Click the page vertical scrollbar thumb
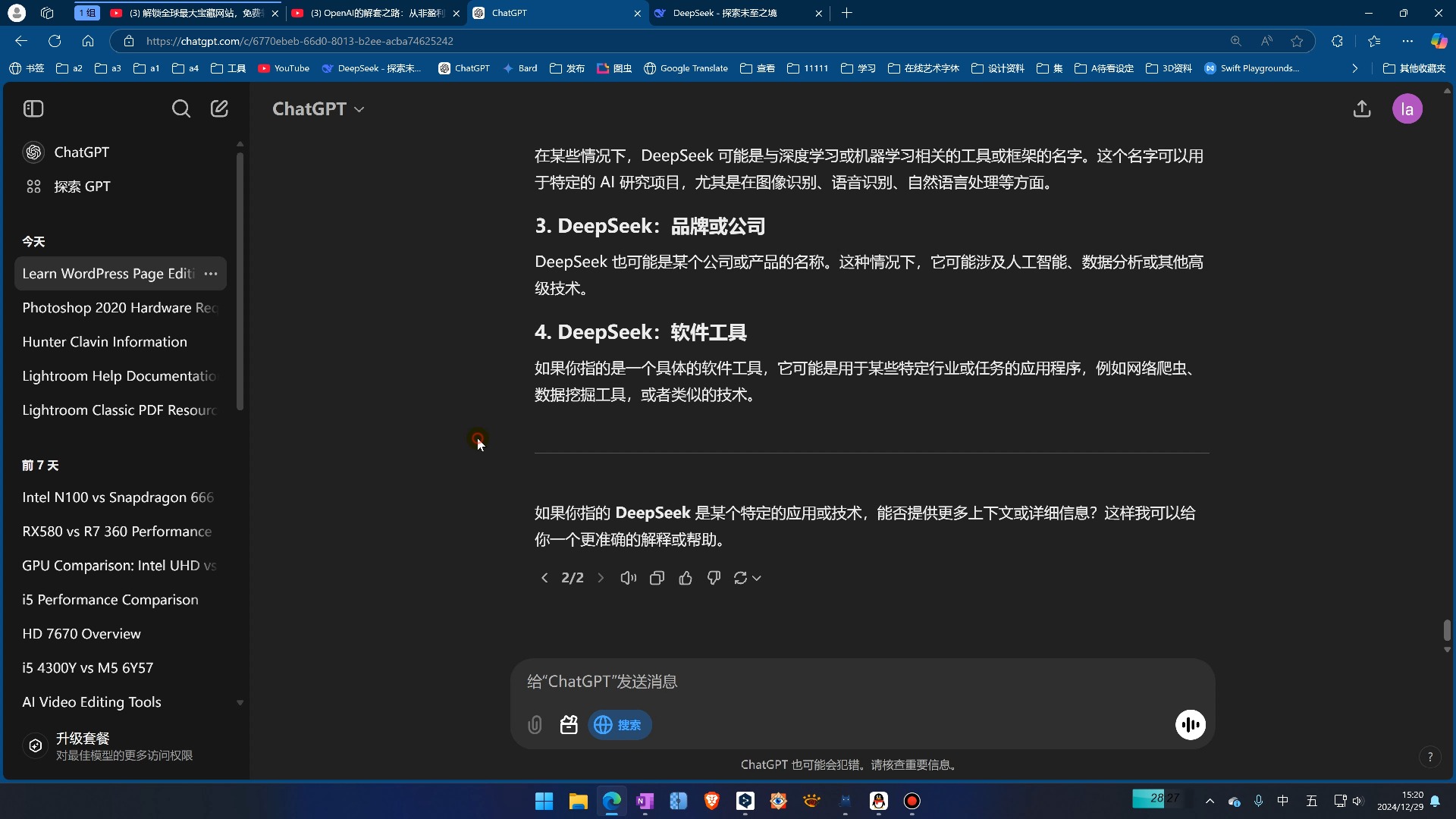The width and height of the screenshot is (1456, 819). point(1447,630)
